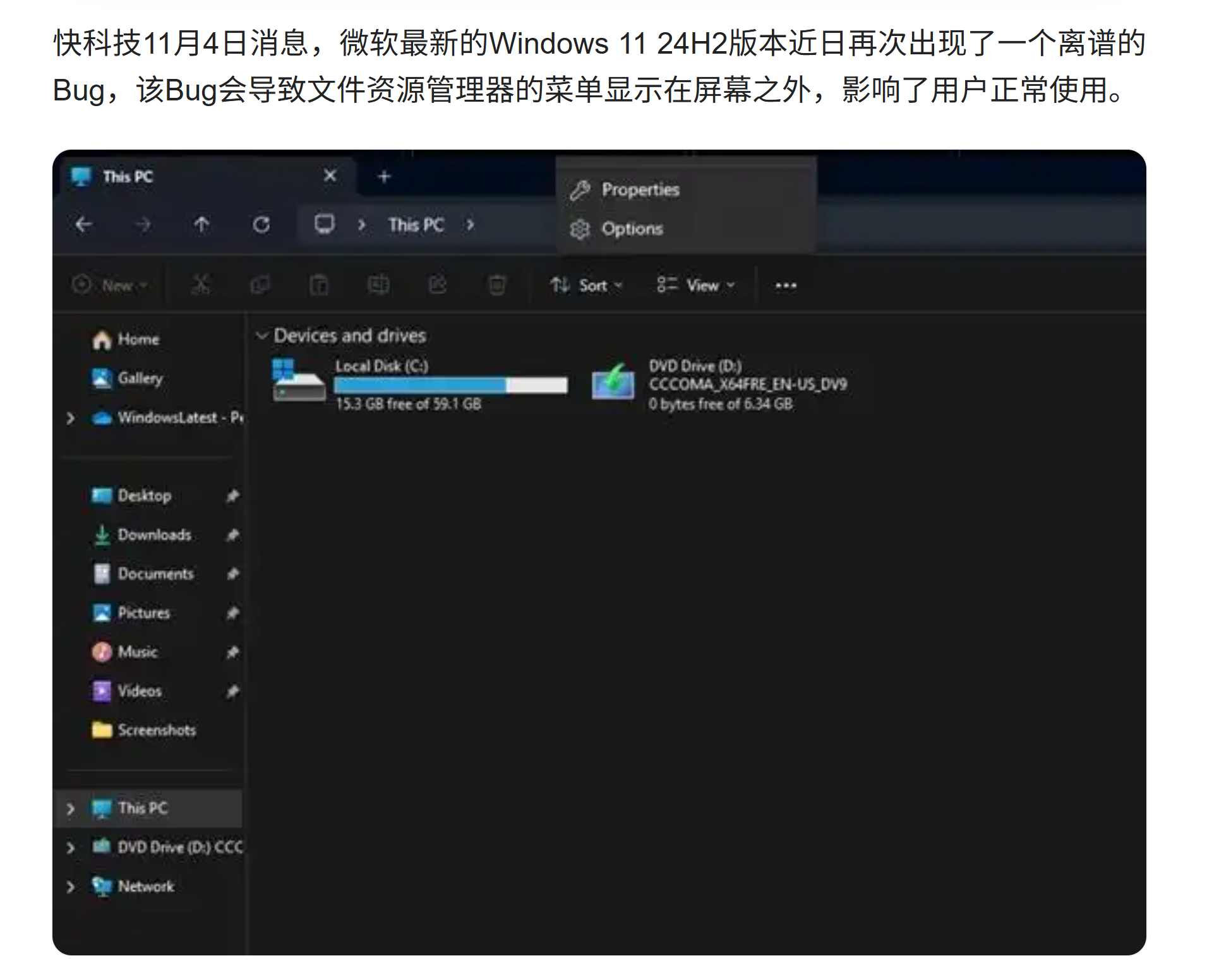Click Local Disk (C:) usage bar
The height and width of the screenshot is (980, 1207).
click(451, 385)
